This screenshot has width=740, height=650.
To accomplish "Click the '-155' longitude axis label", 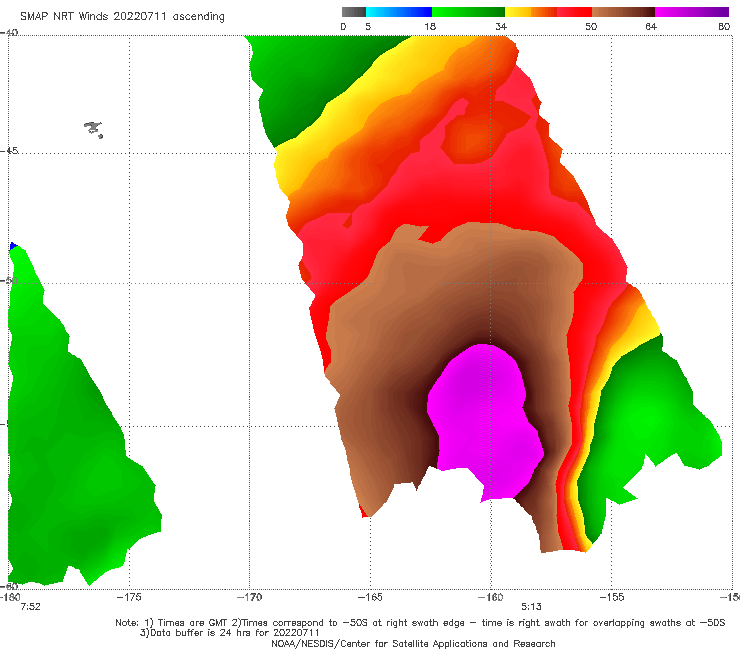I will click(x=611, y=597).
